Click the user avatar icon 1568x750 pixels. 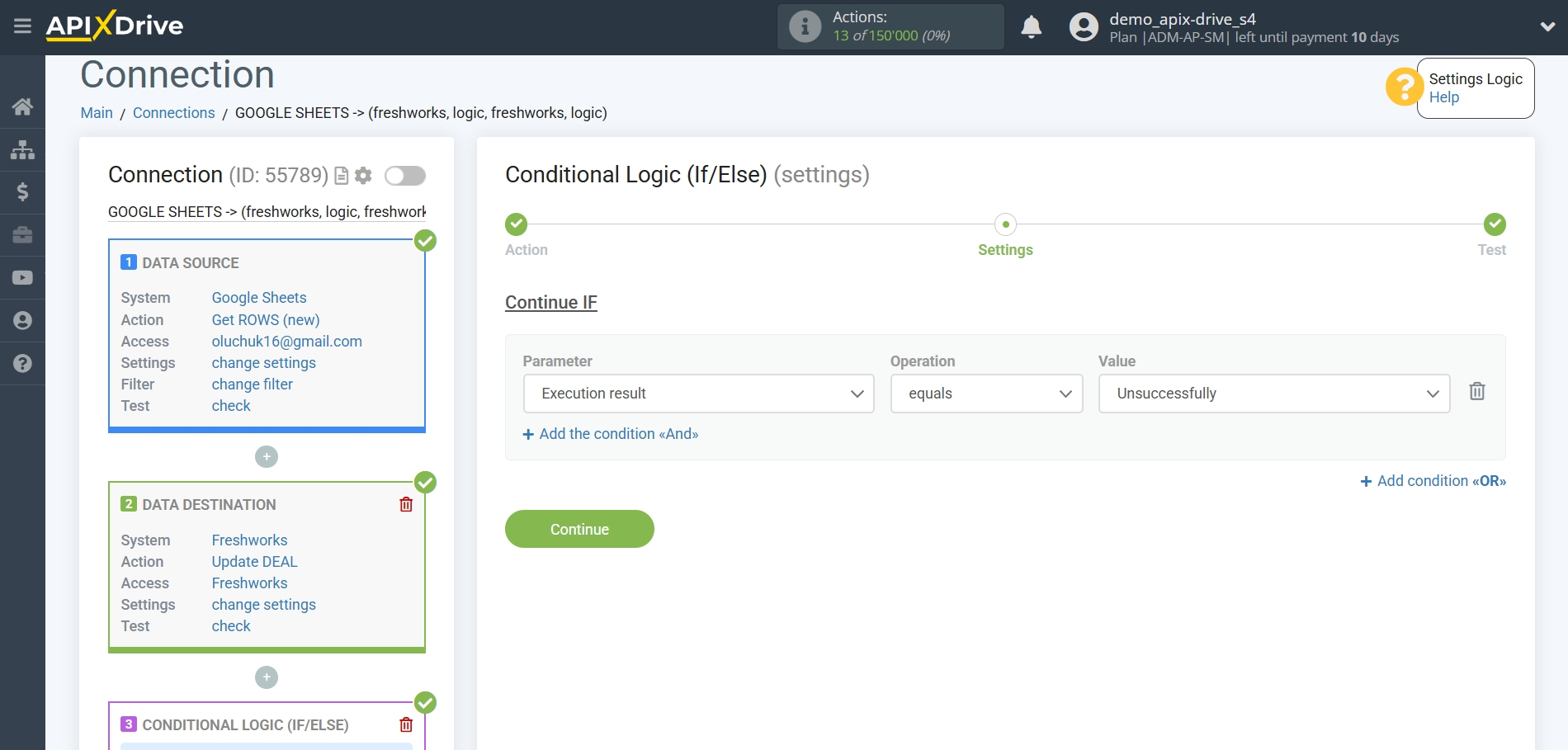coord(1084,27)
